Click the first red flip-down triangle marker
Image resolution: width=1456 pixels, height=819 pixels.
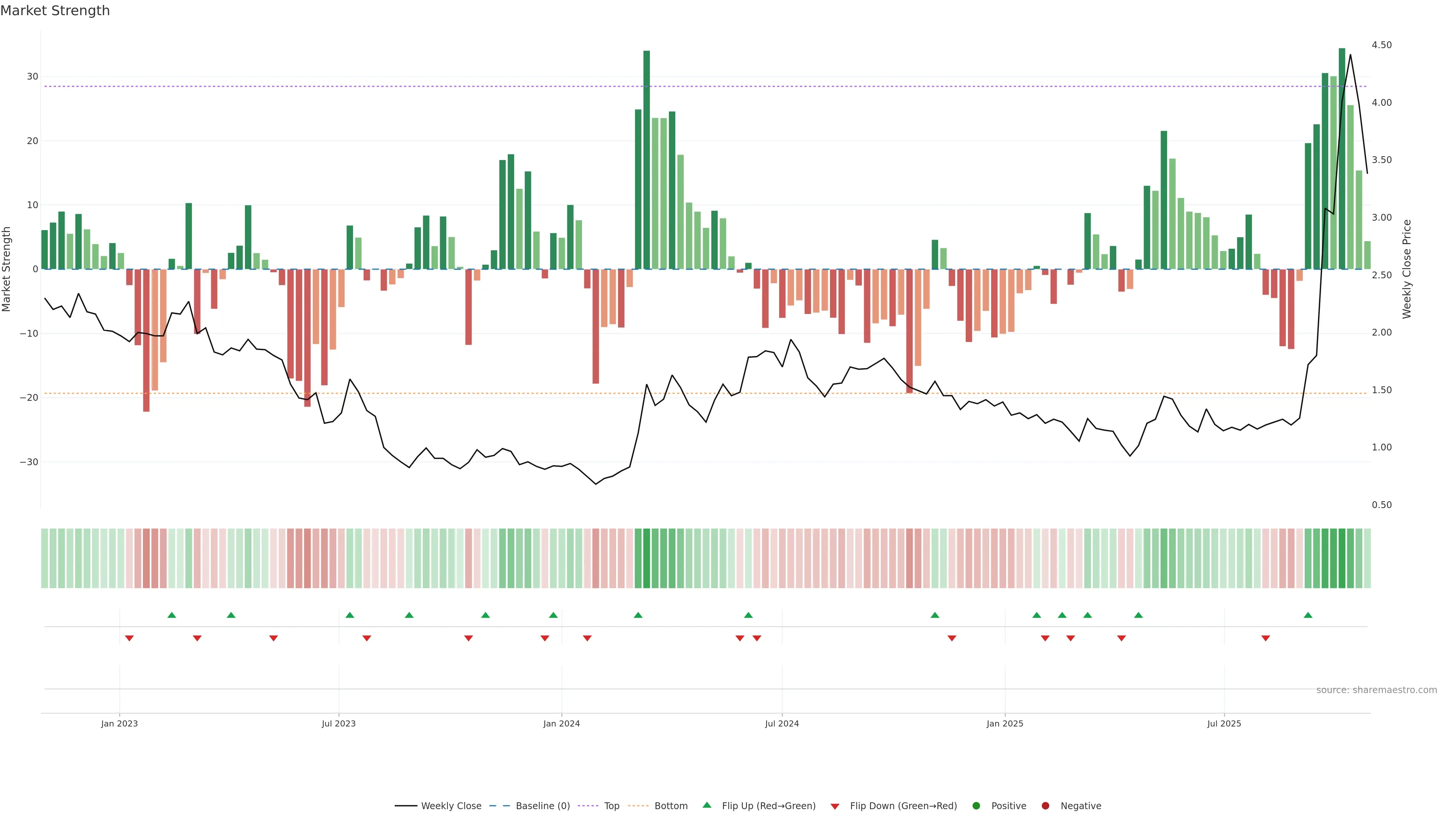tap(129, 638)
